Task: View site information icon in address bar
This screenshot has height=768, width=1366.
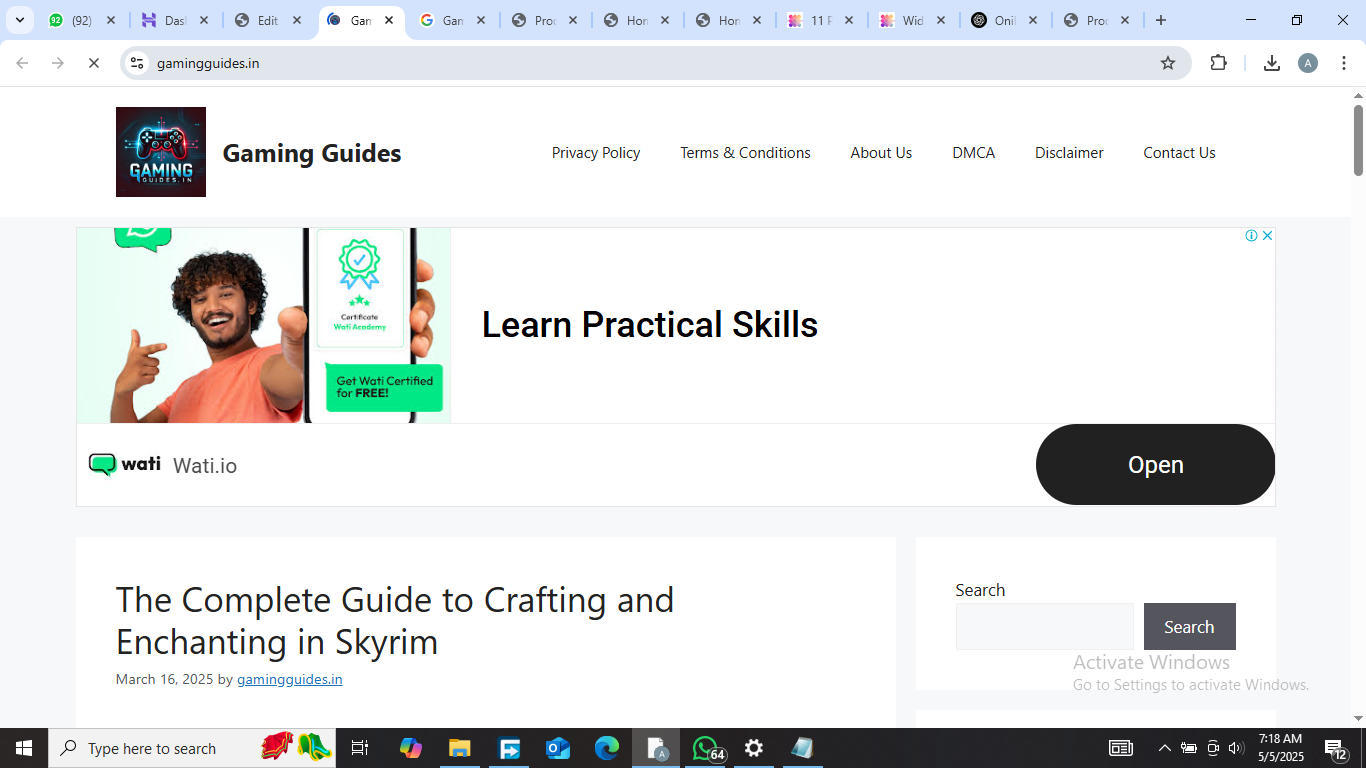Action: [x=137, y=63]
